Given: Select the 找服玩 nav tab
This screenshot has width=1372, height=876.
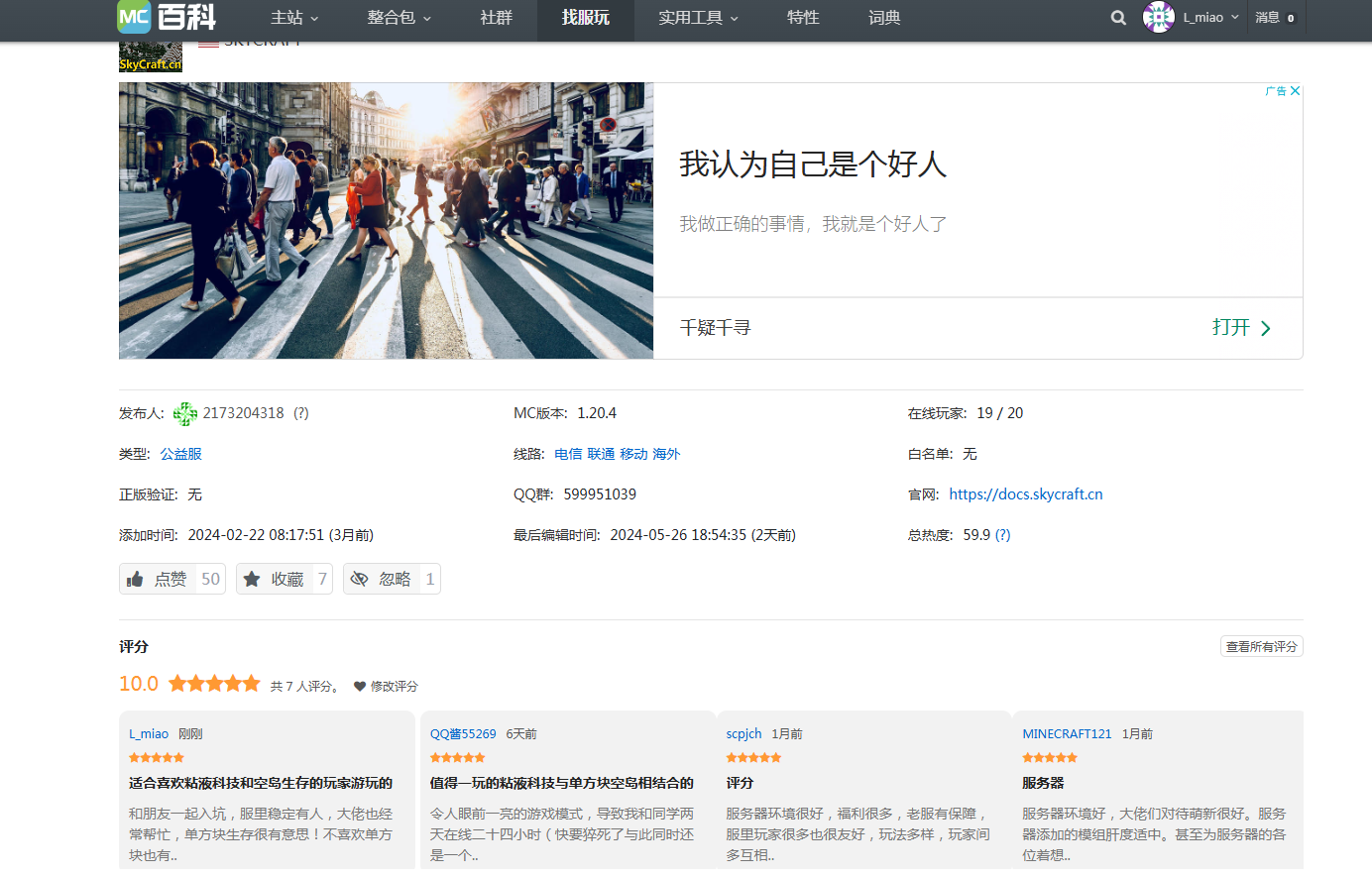Looking at the screenshot, I should pos(586,18).
